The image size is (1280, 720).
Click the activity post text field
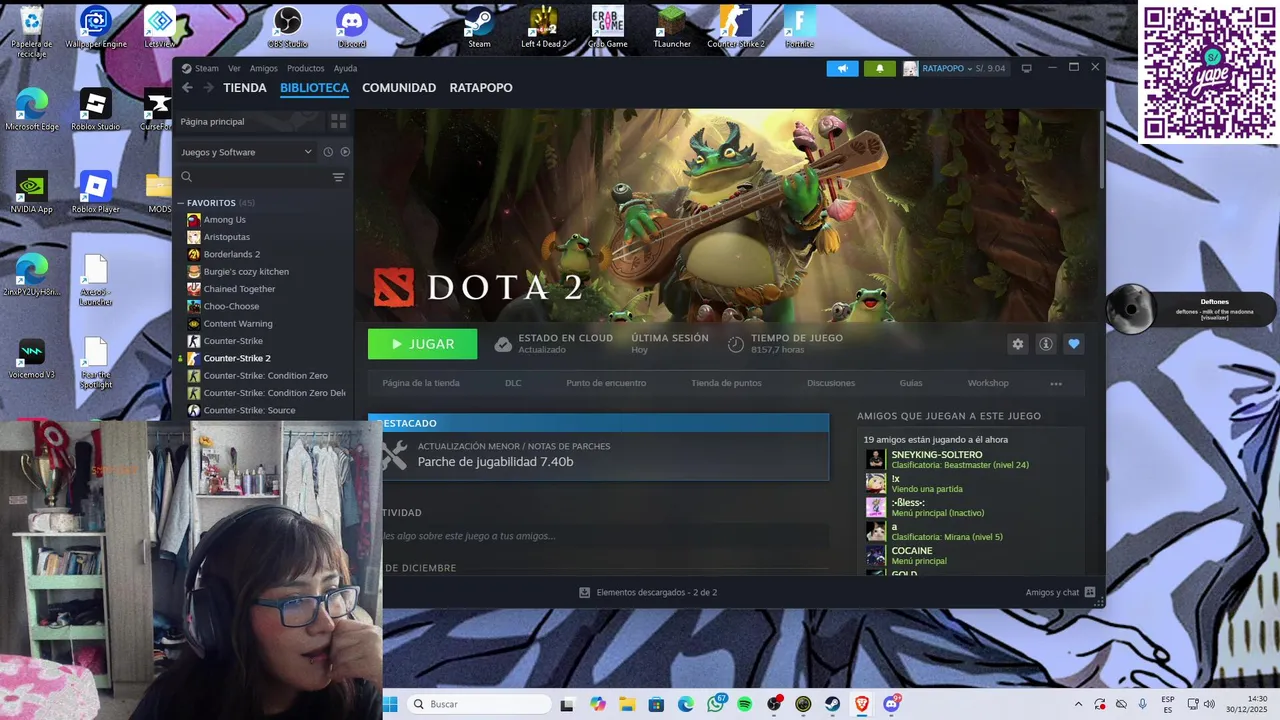[605, 536]
